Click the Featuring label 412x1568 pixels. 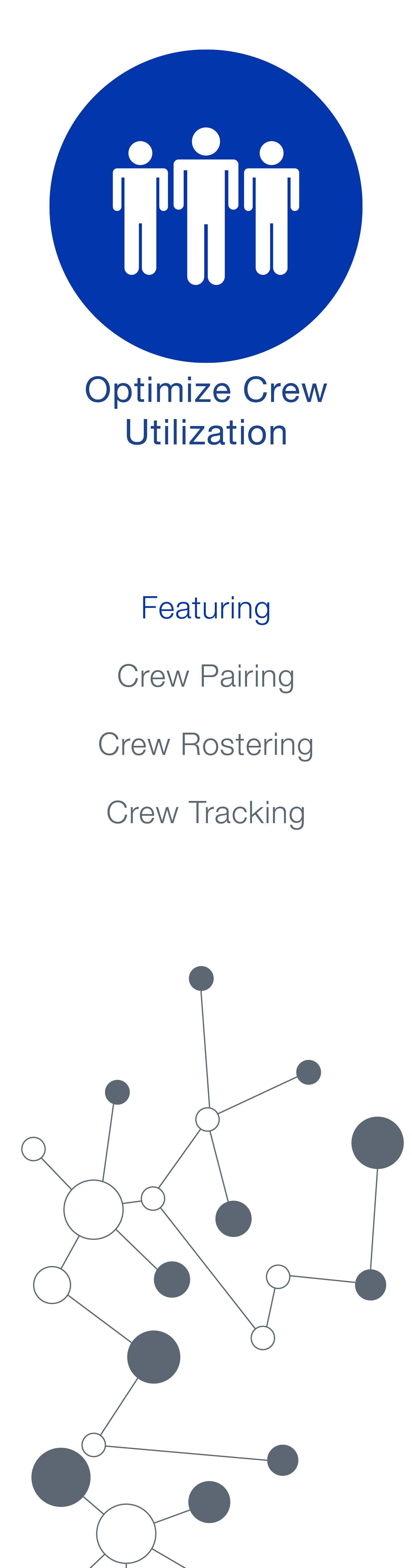point(206,608)
